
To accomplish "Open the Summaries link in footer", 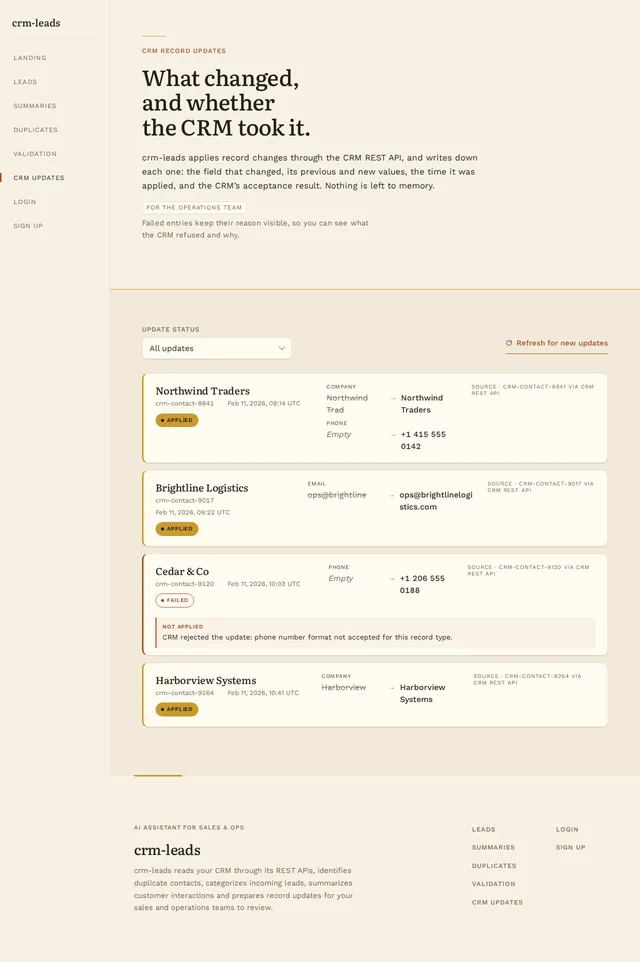I will (493, 847).
